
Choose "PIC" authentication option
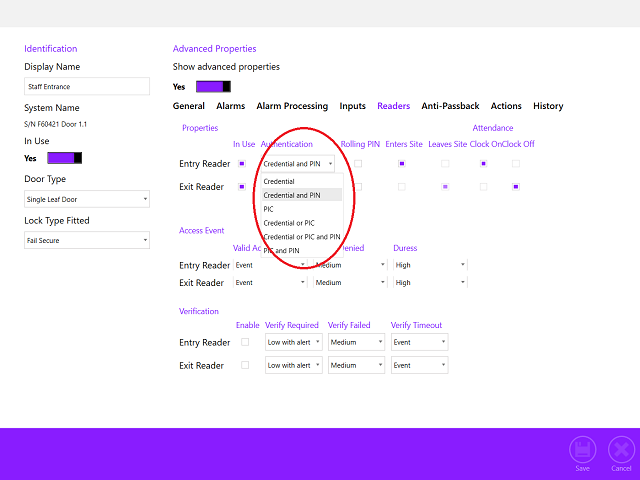(269, 209)
